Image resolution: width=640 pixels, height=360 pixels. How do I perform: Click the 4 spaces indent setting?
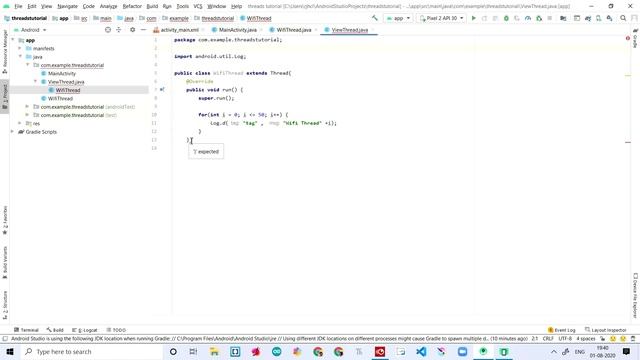click(586, 339)
